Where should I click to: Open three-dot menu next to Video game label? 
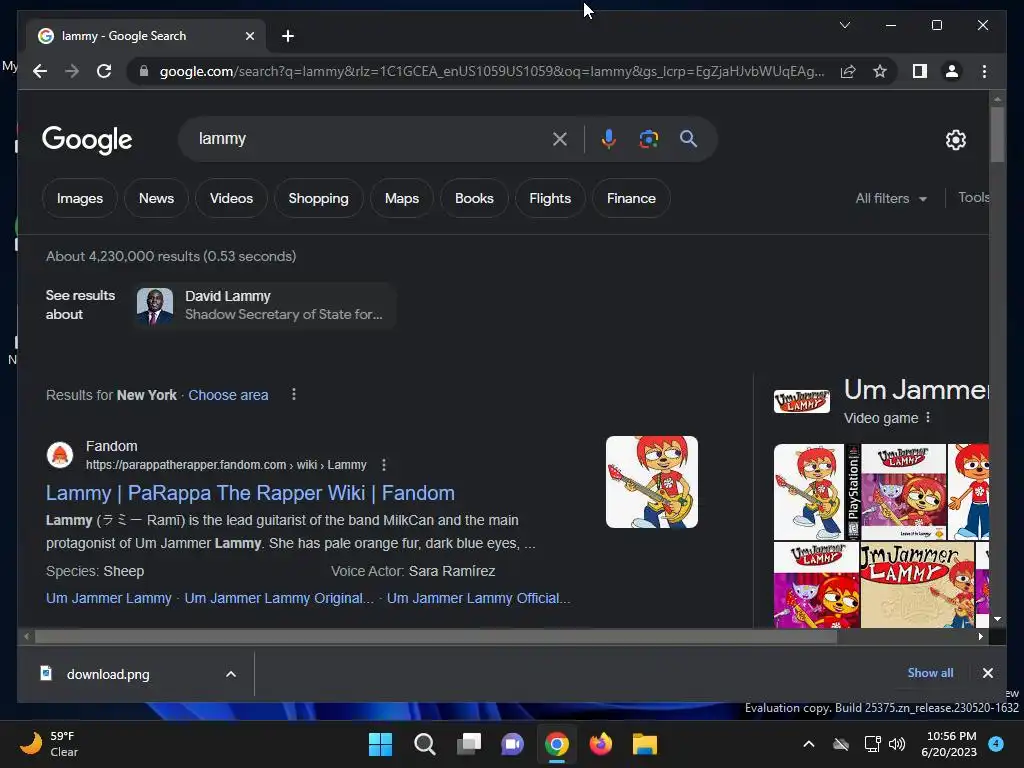coord(928,417)
